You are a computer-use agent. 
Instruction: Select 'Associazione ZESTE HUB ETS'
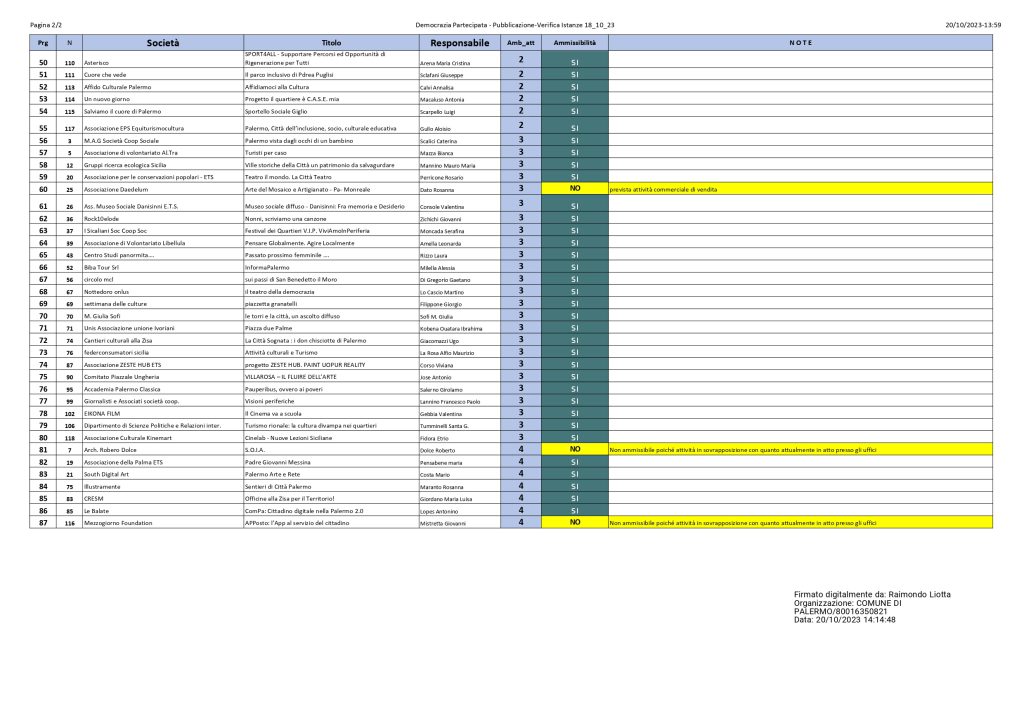(163, 365)
